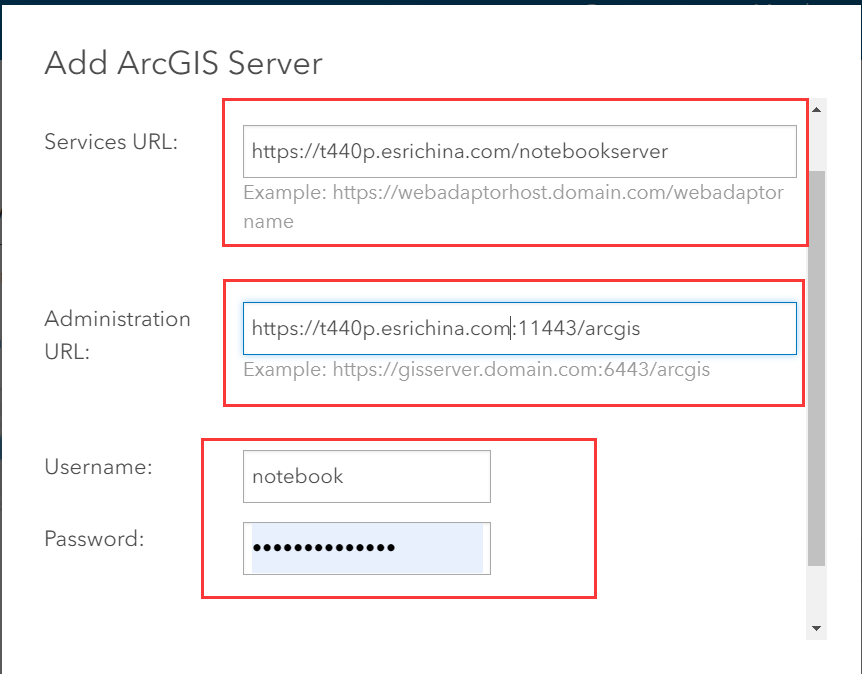The image size is (862, 674).
Task: Place cursor in highlighted Administration URL field
Action: tap(519, 327)
